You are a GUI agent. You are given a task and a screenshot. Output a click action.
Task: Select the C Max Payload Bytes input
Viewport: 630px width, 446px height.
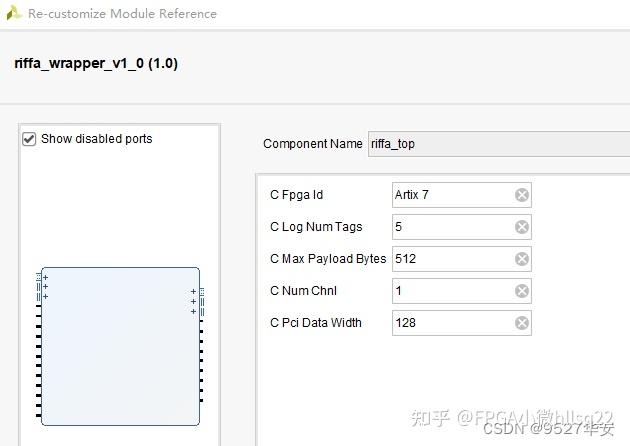click(x=450, y=259)
